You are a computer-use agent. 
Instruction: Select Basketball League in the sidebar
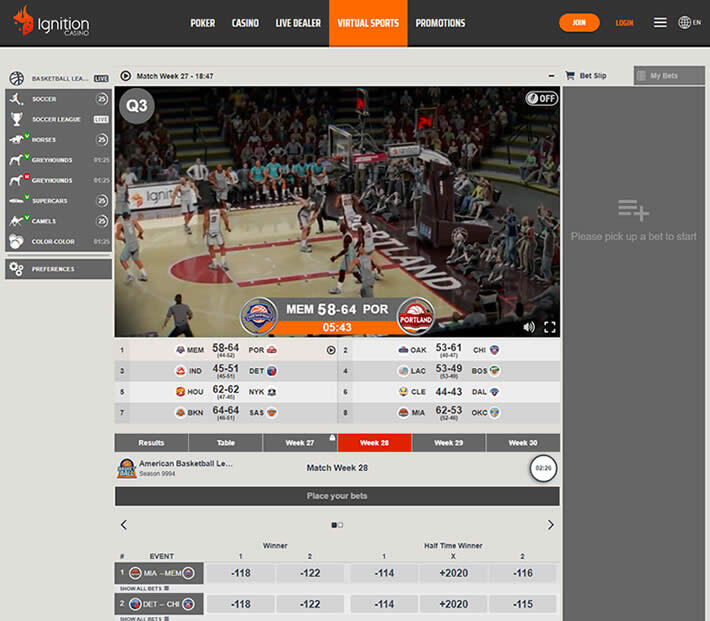coord(59,78)
